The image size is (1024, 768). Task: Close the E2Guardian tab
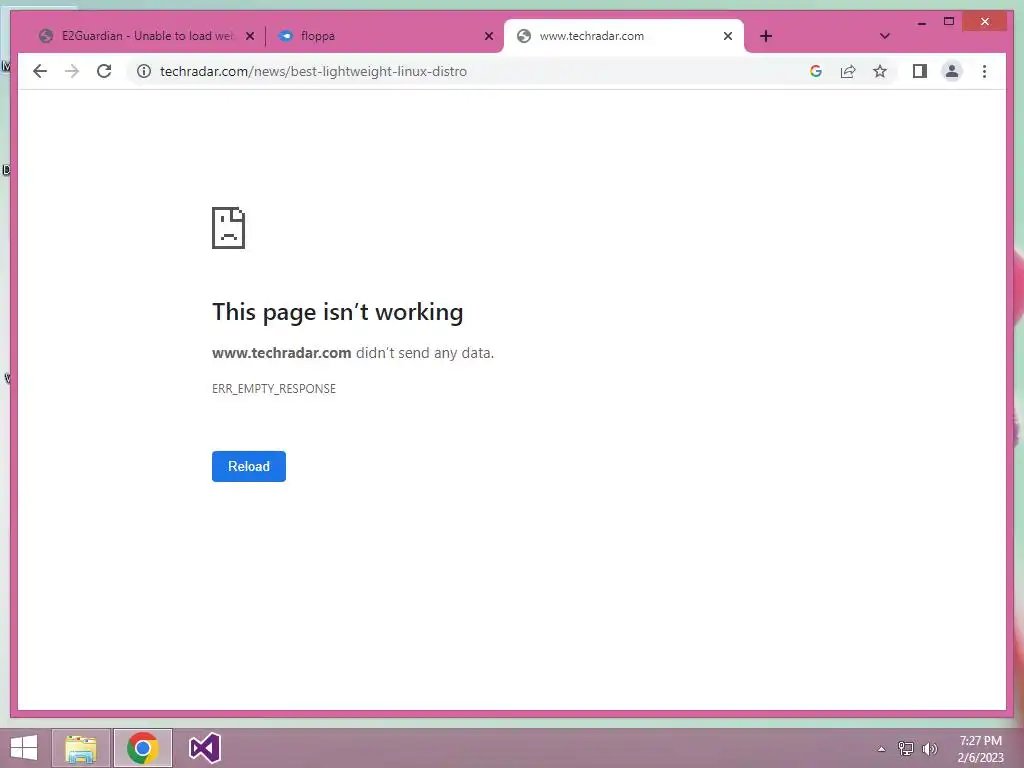tap(249, 36)
